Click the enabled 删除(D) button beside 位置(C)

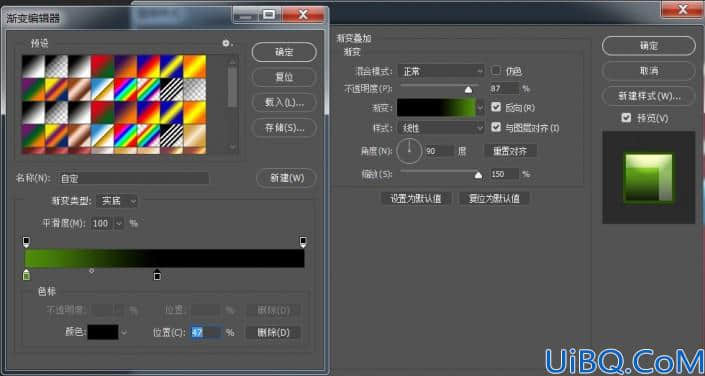click(x=273, y=333)
